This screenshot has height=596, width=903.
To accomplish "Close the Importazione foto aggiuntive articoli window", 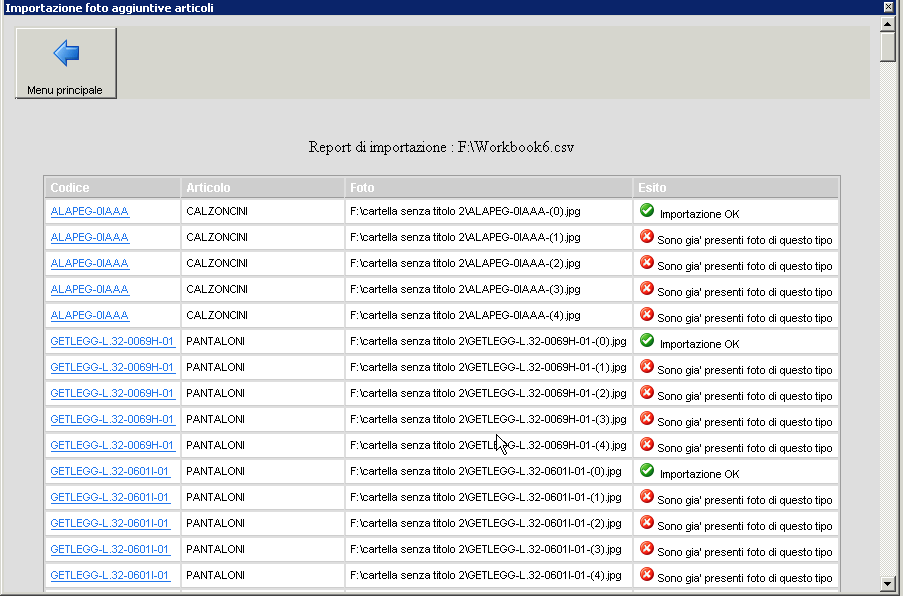I will click(x=888, y=7).
